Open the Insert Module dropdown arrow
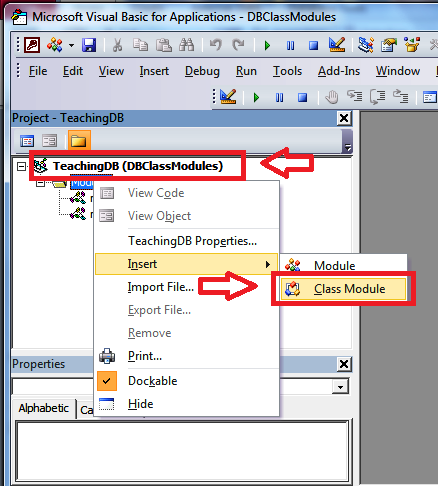The height and width of the screenshot is (486, 438). 71,45
